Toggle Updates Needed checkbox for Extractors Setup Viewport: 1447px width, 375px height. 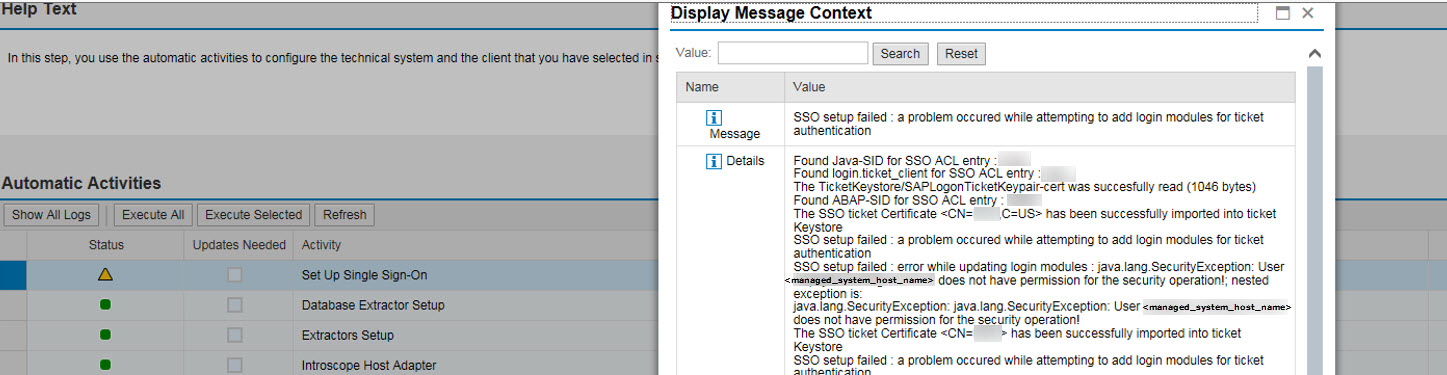(234, 335)
